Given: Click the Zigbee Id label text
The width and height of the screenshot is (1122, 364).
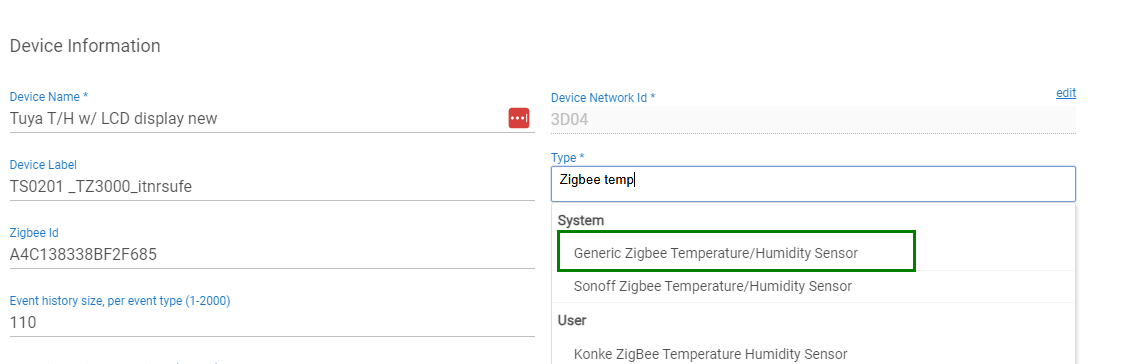Looking at the screenshot, I should click(x=34, y=232).
